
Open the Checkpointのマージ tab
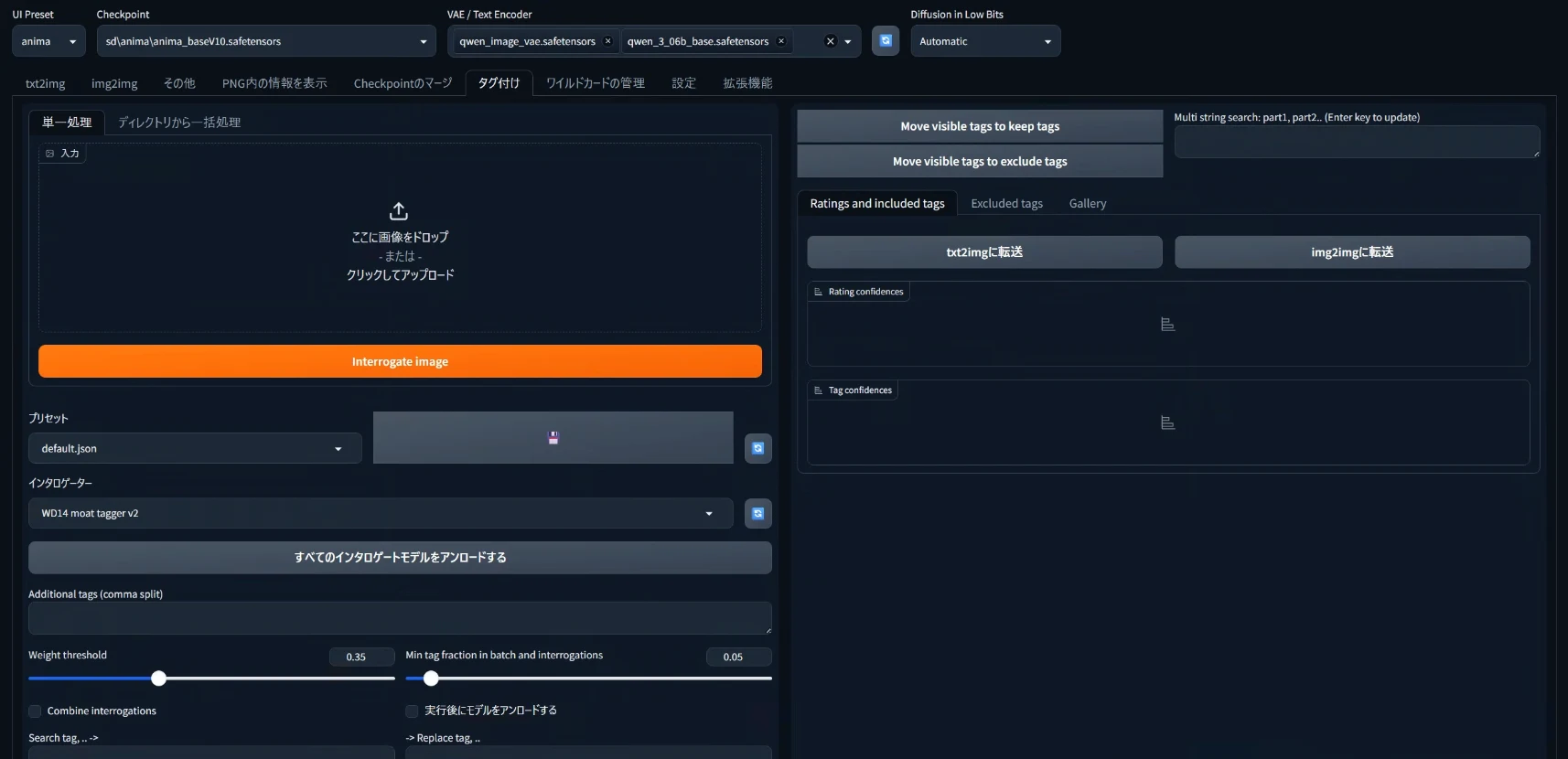coord(403,83)
